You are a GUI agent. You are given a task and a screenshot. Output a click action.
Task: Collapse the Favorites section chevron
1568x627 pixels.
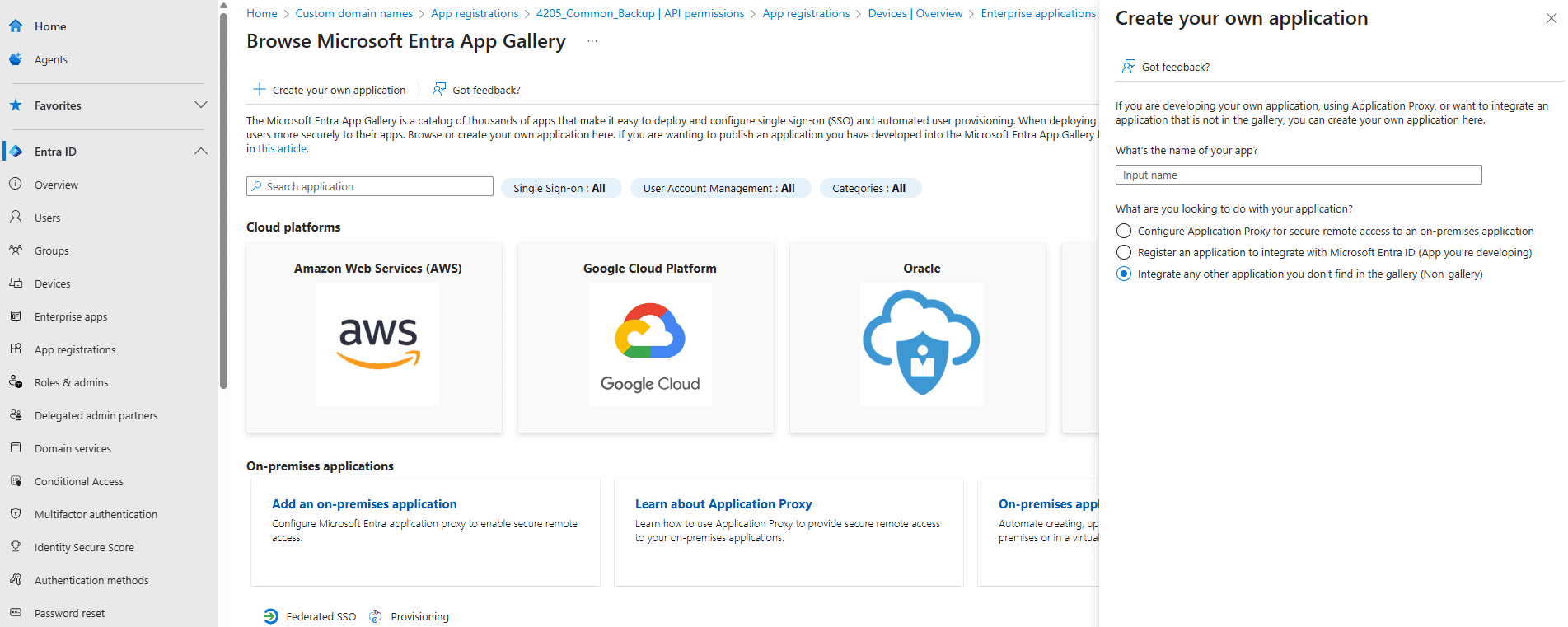(200, 105)
